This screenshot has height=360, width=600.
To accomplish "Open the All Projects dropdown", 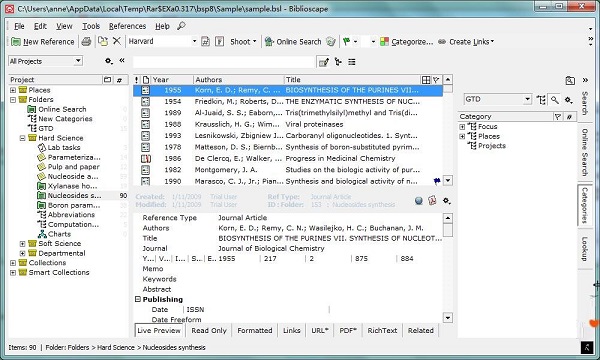I will [x=78, y=61].
